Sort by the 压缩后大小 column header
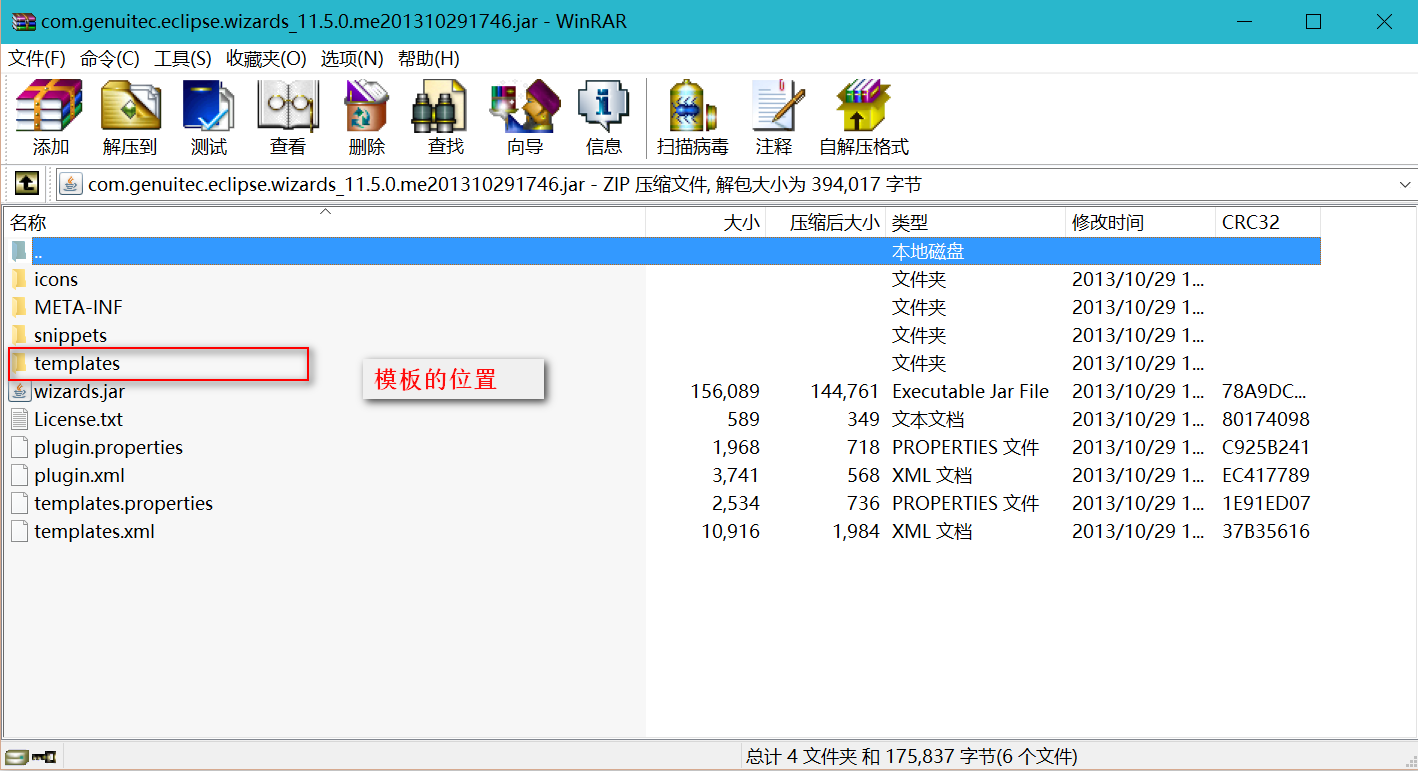The height and width of the screenshot is (771, 1418). 826,222
